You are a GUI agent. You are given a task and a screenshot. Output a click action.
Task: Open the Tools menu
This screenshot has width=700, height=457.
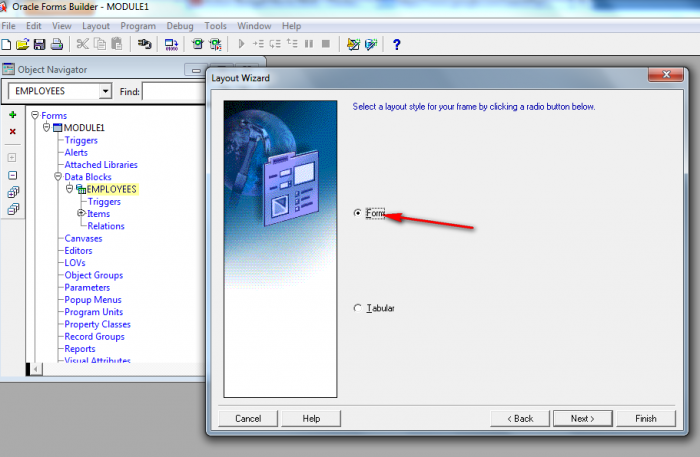click(215, 26)
